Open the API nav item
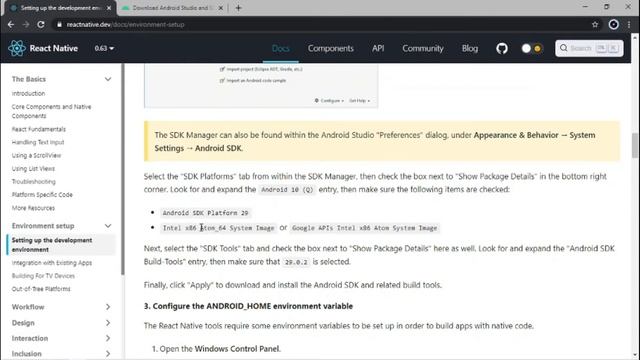 (x=378, y=48)
